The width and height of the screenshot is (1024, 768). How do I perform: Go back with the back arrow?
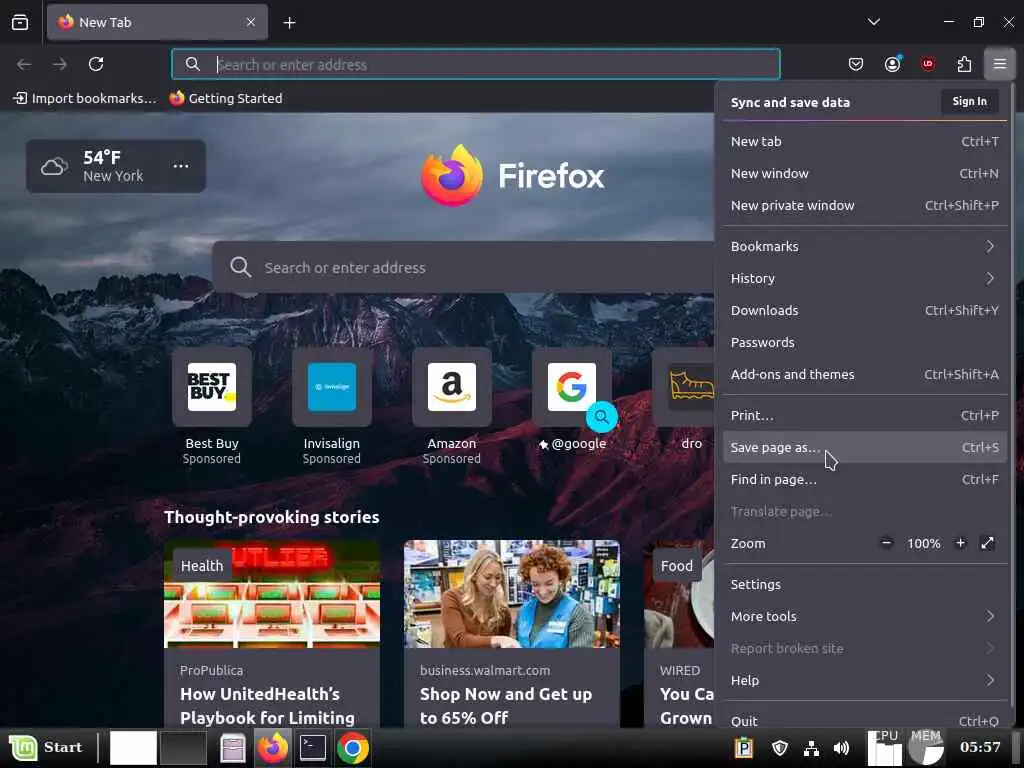pos(24,64)
